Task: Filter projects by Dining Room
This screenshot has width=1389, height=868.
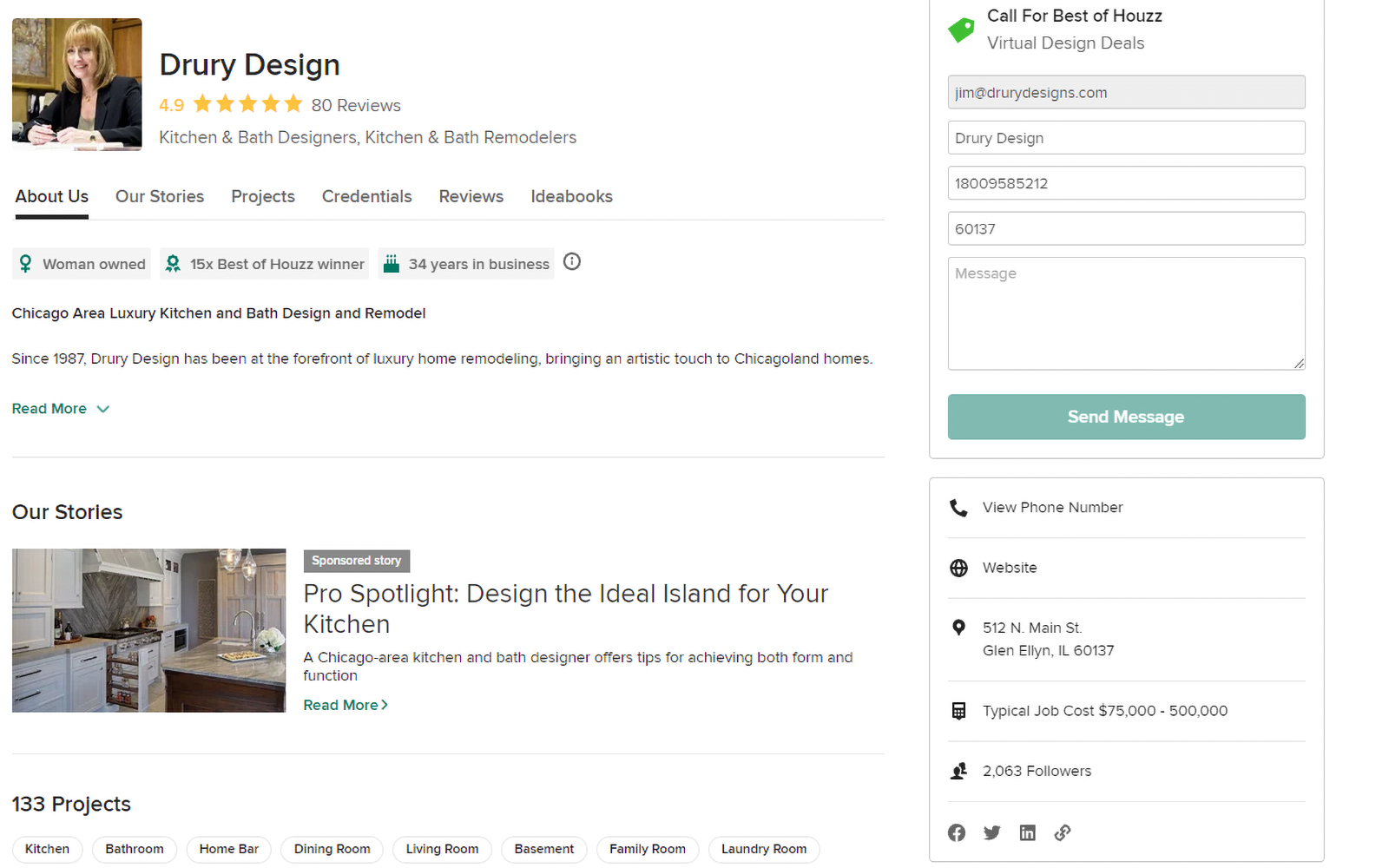Action: (x=332, y=849)
